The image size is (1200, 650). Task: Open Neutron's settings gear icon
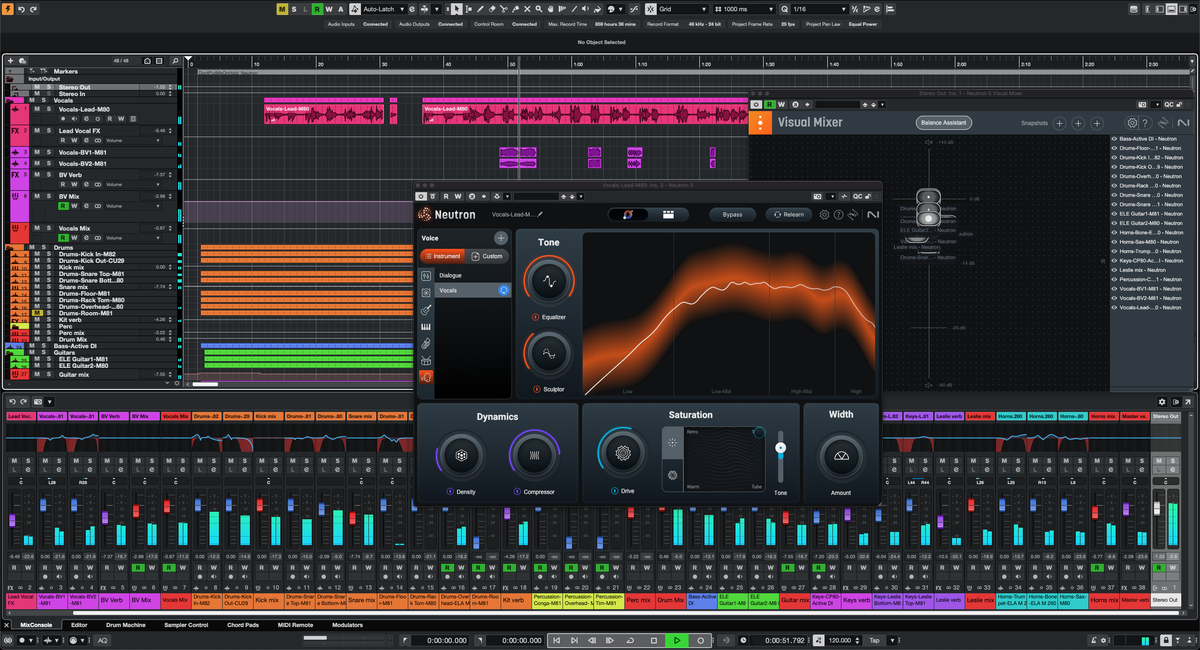coord(823,214)
